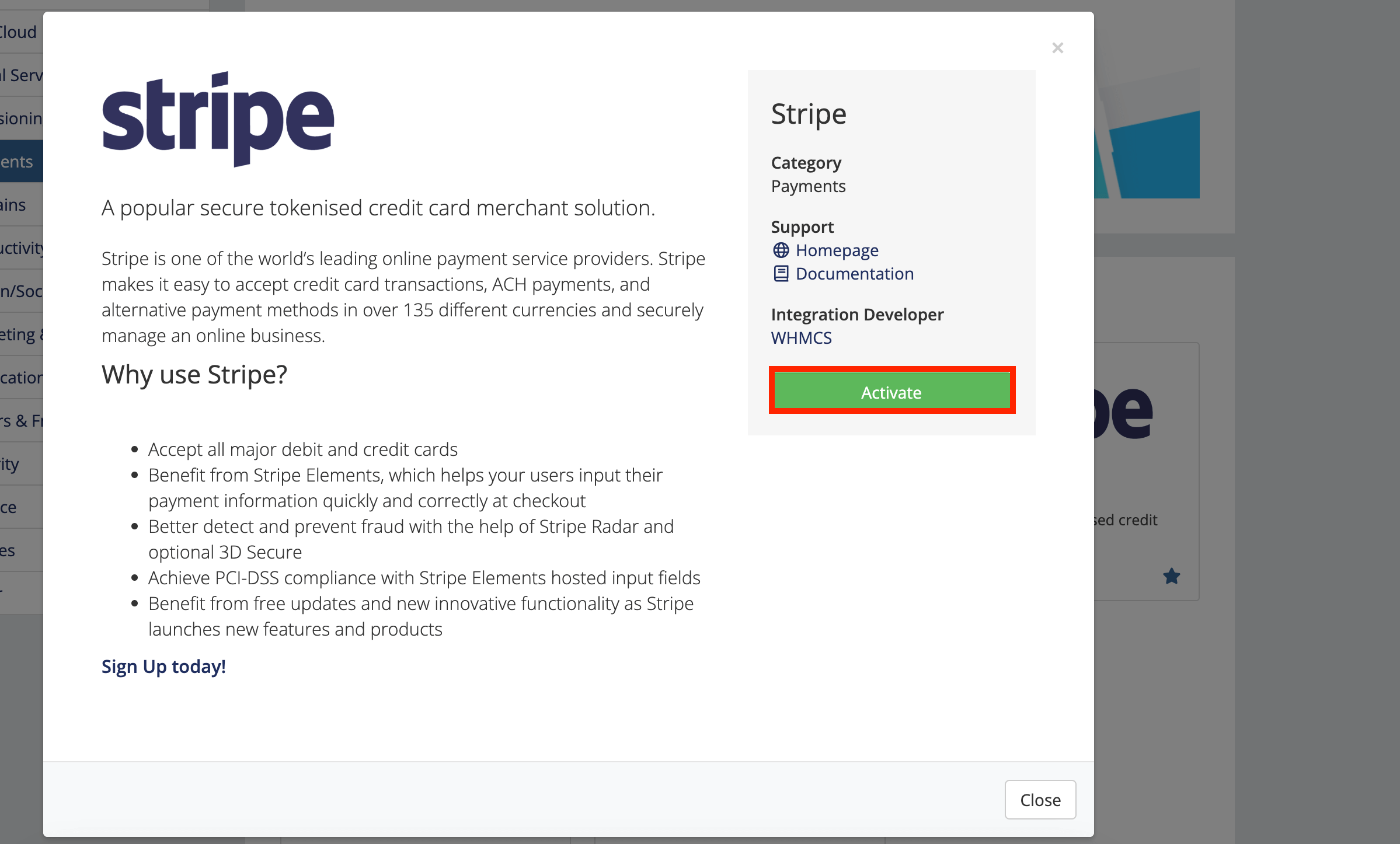Click the globe icon beside Homepage

click(x=781, y=250)
